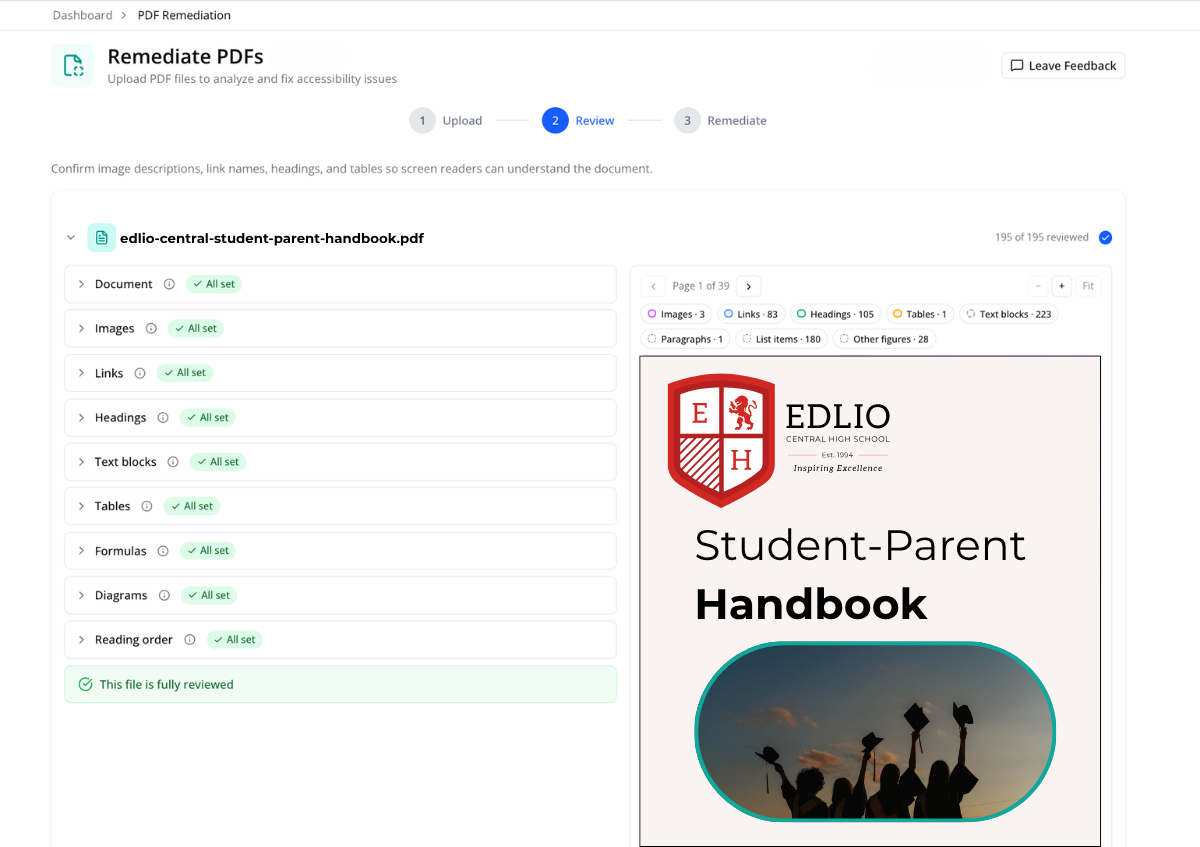This screenshot has height=847, width=1200.
Task: Expand the Diagrams section chevron
Action: 82,595
